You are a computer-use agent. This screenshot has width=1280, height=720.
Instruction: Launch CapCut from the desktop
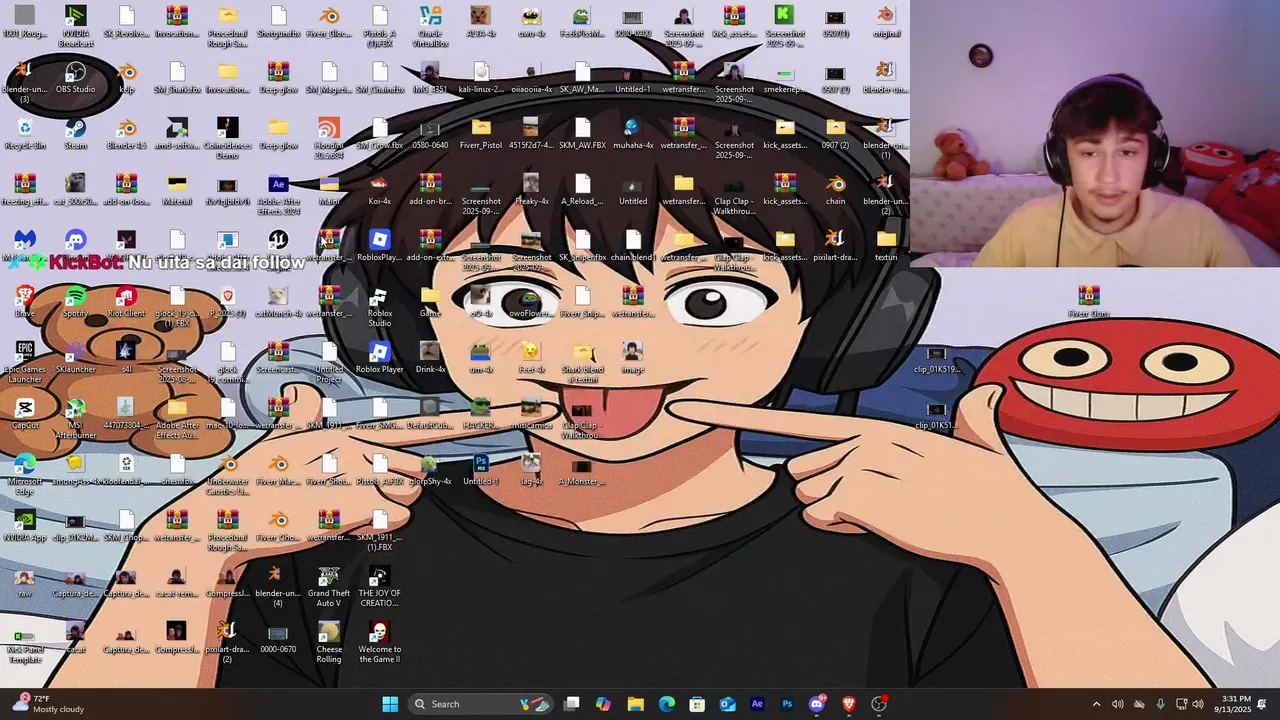click(x=25, y=413)
